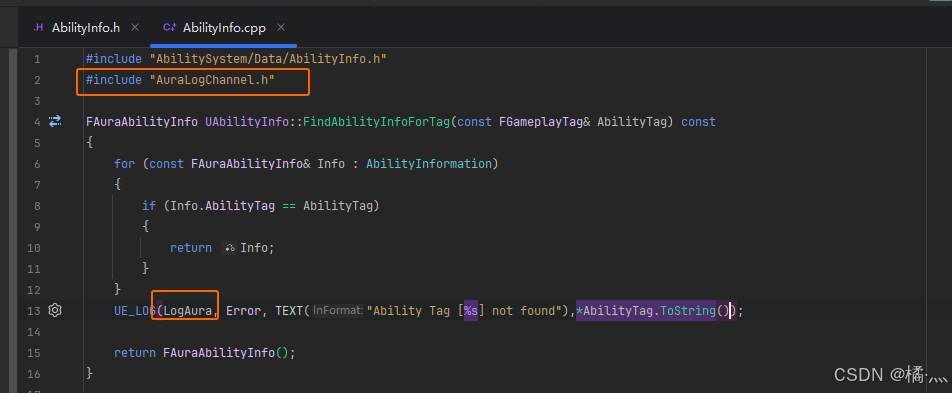952x393 pixels.
Task: Click the C++ file icon on AbilityInfo.cpp tab
Action: (169, 27)
